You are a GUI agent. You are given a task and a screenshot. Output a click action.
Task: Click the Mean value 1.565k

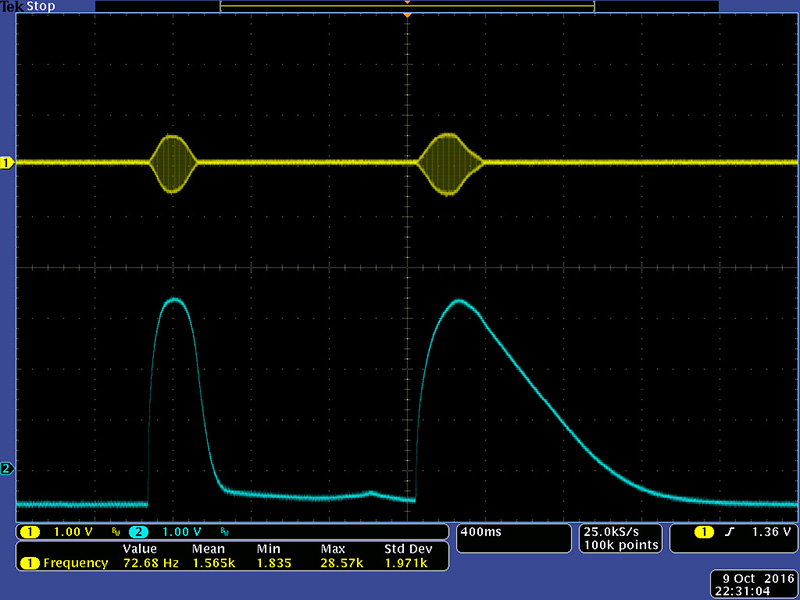tap(213, 563)
